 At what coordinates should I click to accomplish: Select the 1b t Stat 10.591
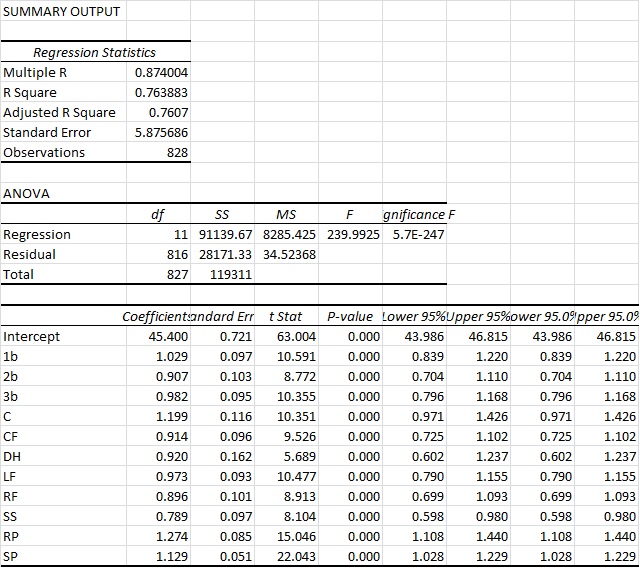click(x=296, y=357)
